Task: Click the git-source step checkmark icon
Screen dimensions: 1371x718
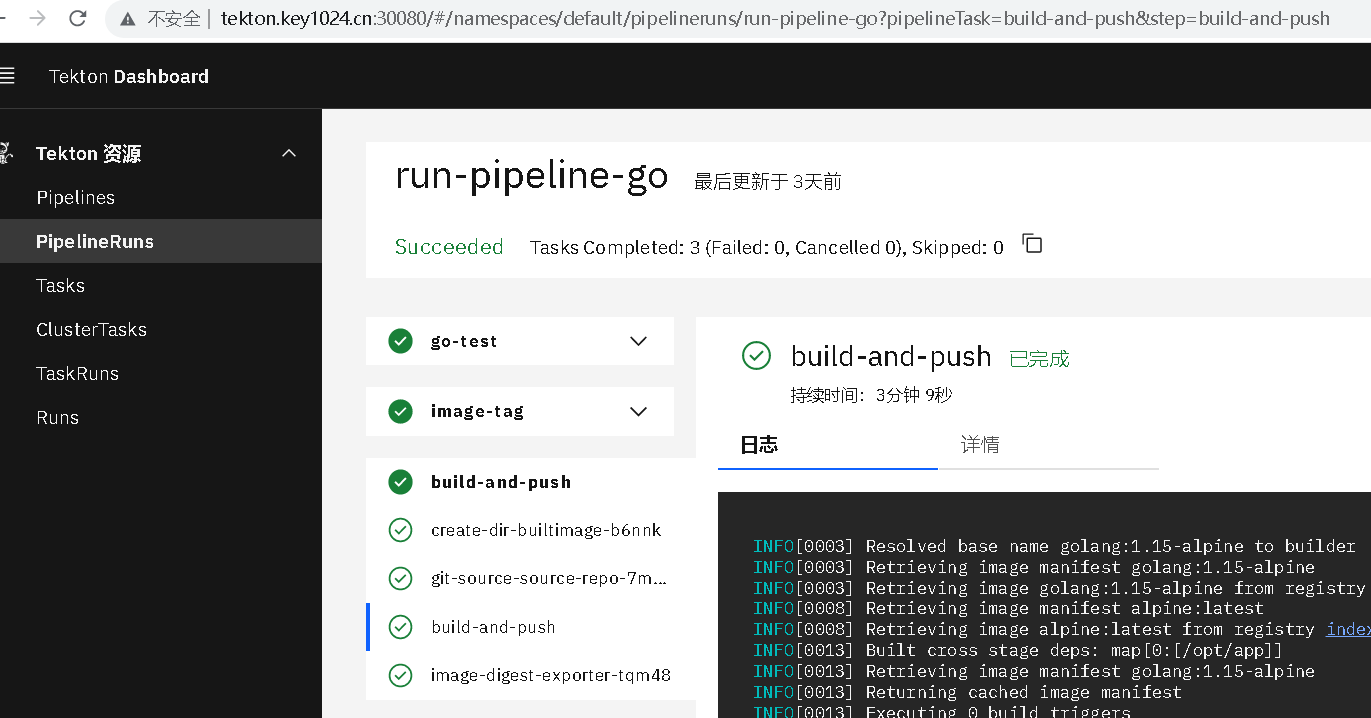Action: point(400,578)
